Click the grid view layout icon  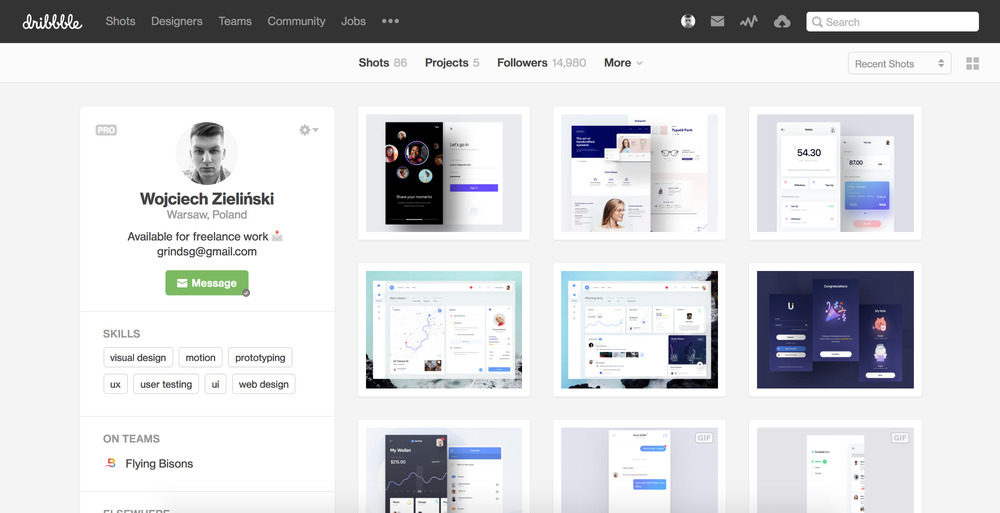click(973, 63)
